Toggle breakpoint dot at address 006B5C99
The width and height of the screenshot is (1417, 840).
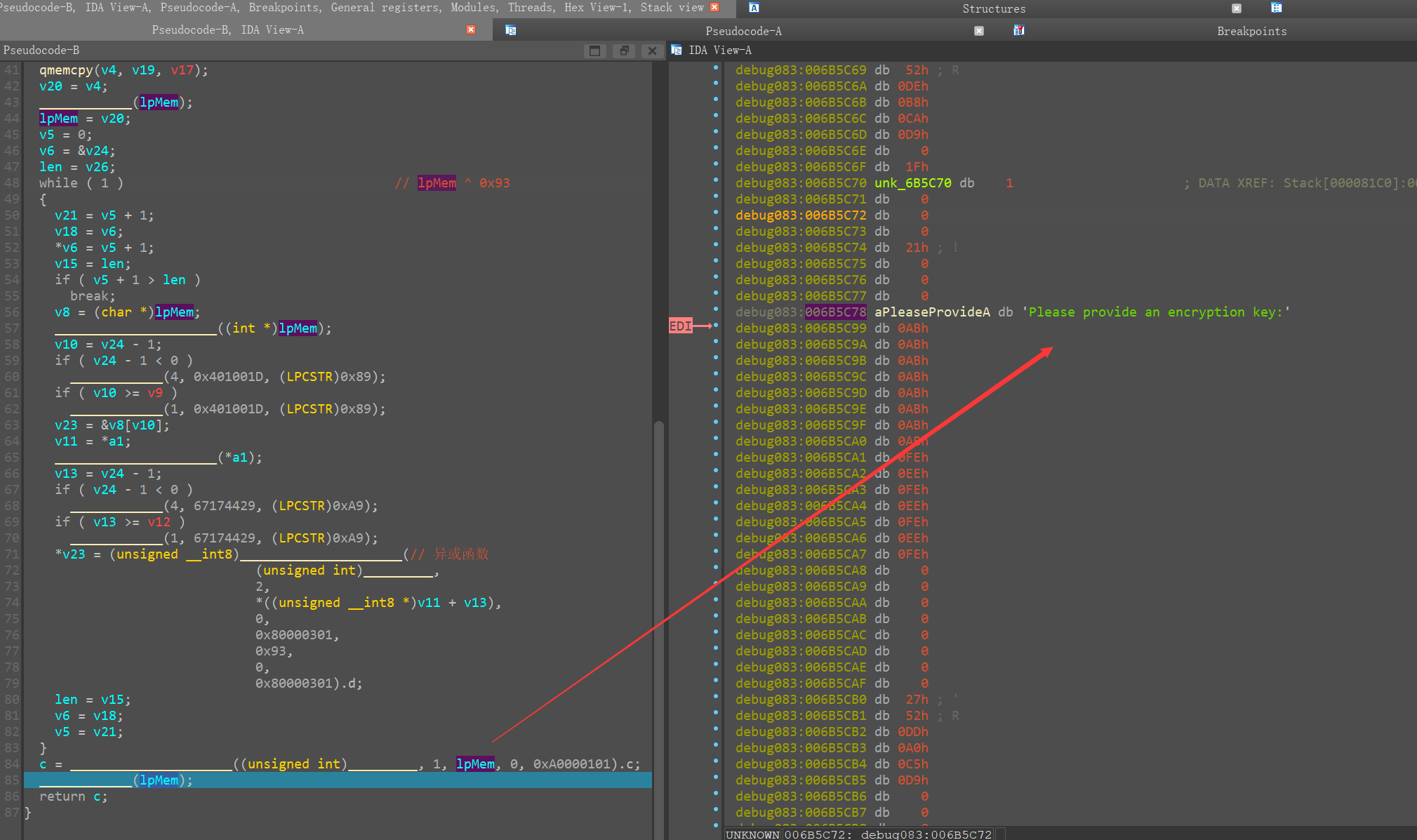[715, 326]
